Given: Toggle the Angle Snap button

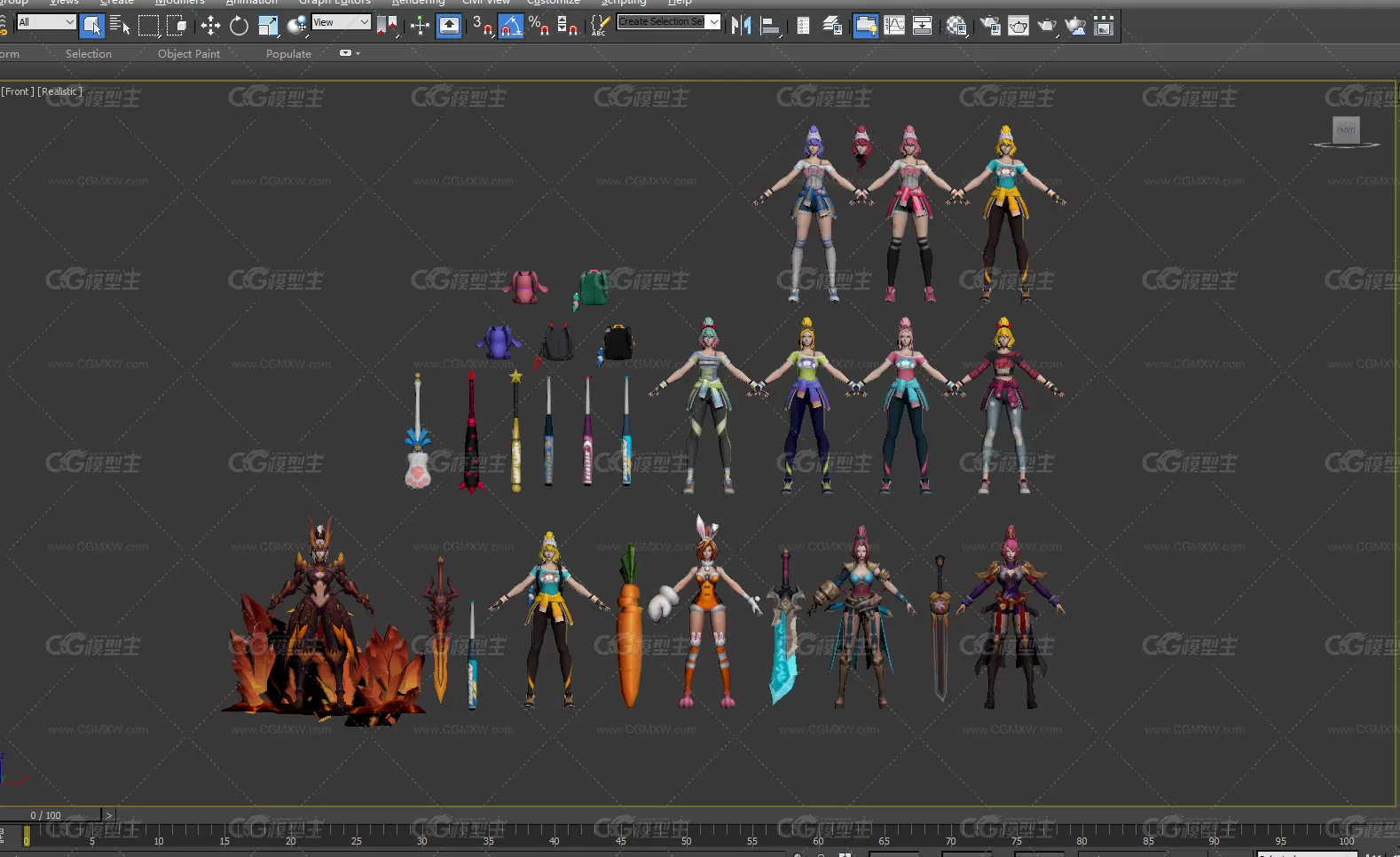Looking at the screenshot, I should pos(510,26).
